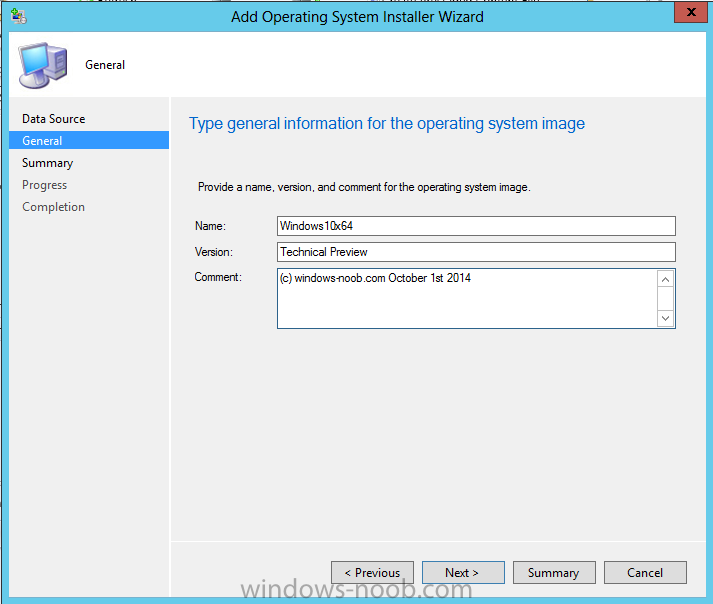Cancel the wizard
This screenshot has width=713, height=604.
[645, 573]
